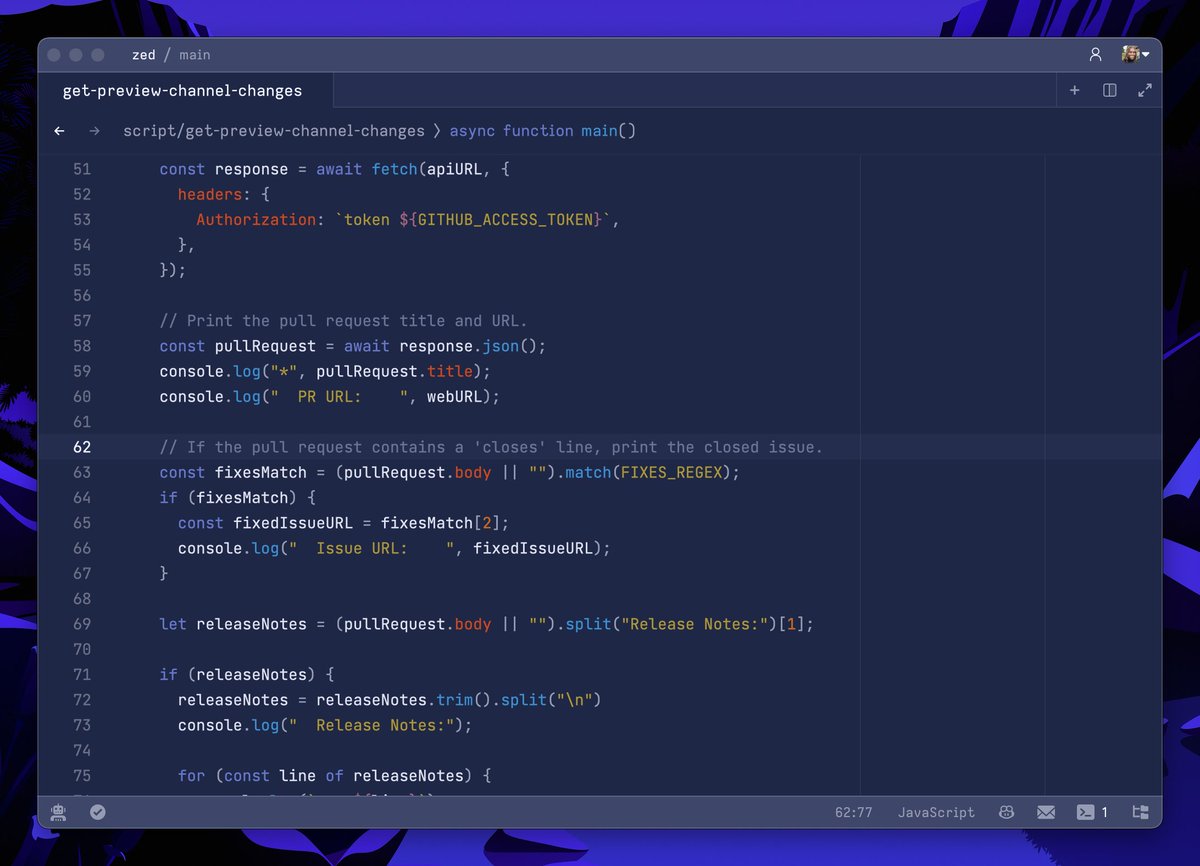Open diagnostics via the checkmark status icon
Viewport: 1200px width, 866px height.
97,812
